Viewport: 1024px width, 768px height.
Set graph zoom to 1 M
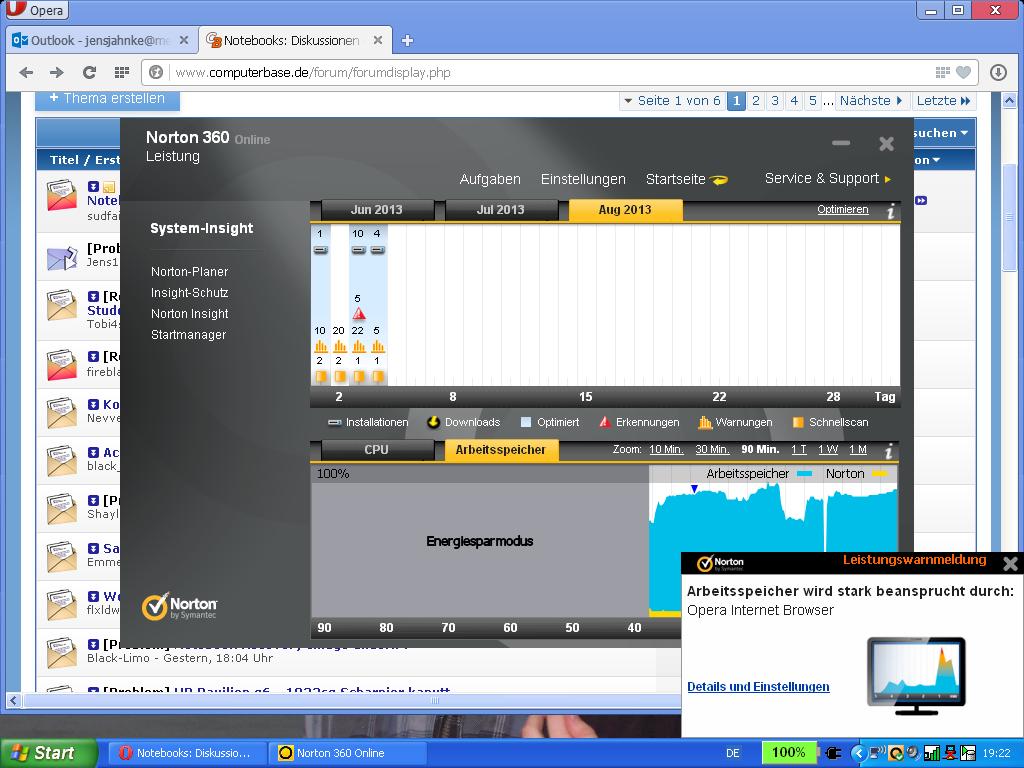(x=857, y=449)
